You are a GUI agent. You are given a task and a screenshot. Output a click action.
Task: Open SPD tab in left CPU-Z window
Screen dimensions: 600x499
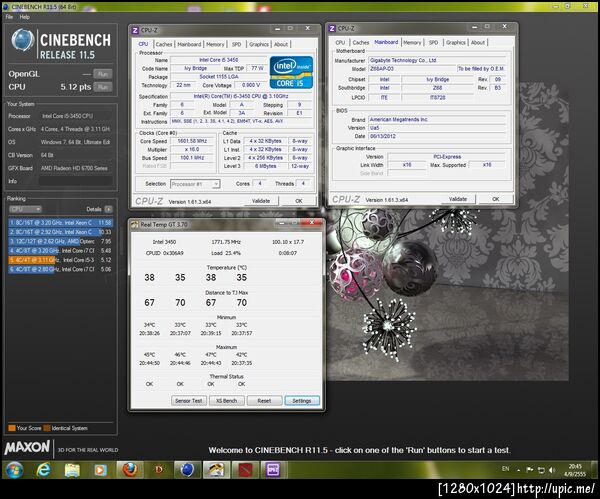pyautogui.click(x=237, y=44)
